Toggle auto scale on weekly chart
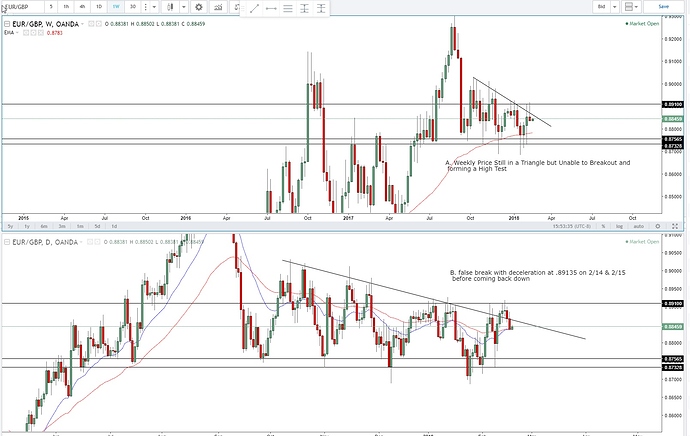 (x=639, y=226)
